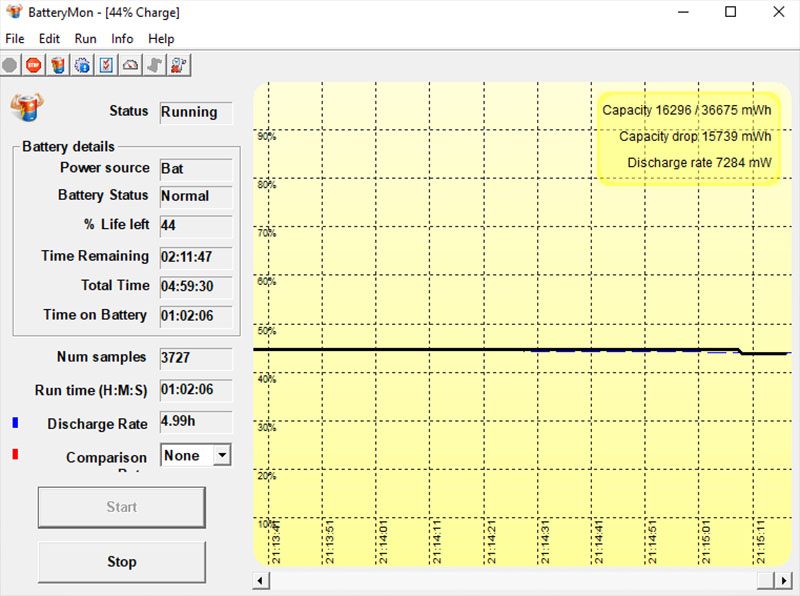Click the Status field showing Running
Image resolution: width=800 pixels, height=596 pixels.
coord(196,112)
